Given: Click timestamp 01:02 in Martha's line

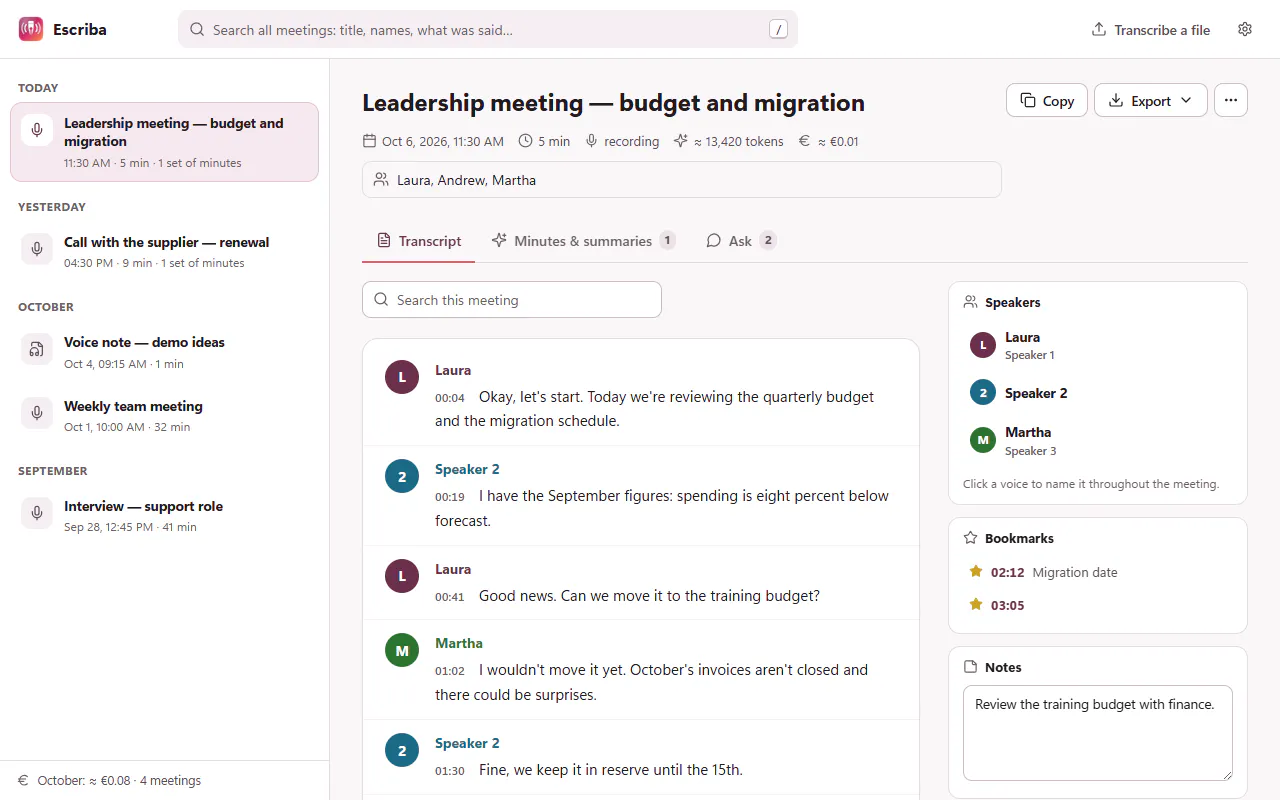Looking at the screenshot, I should [450, 671].
